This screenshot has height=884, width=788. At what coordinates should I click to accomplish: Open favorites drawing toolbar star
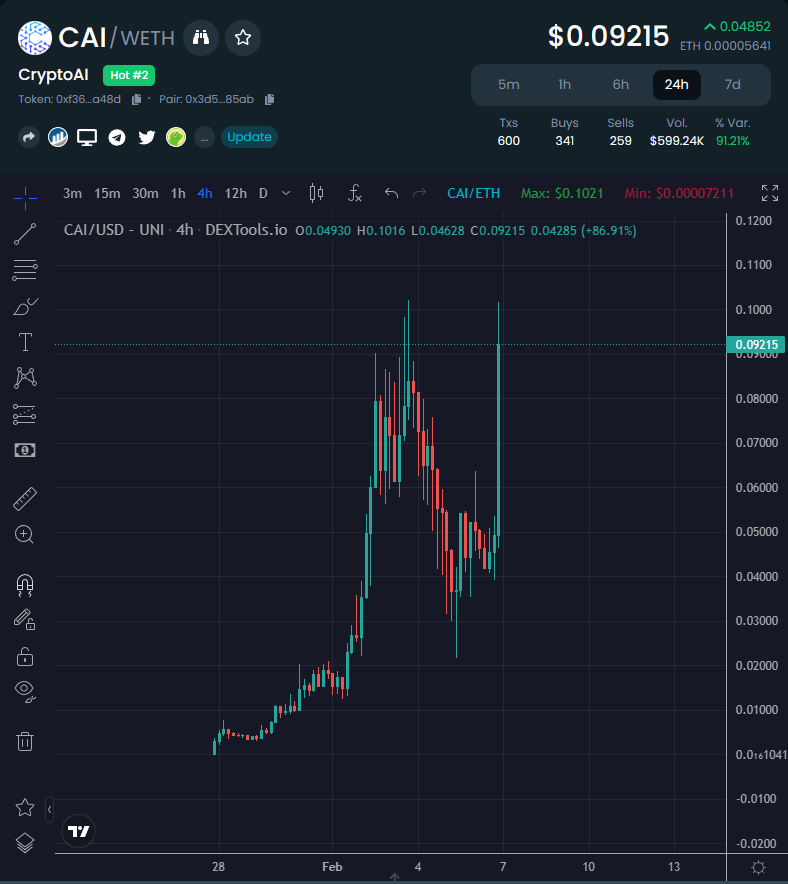click(x=25, y=807)
